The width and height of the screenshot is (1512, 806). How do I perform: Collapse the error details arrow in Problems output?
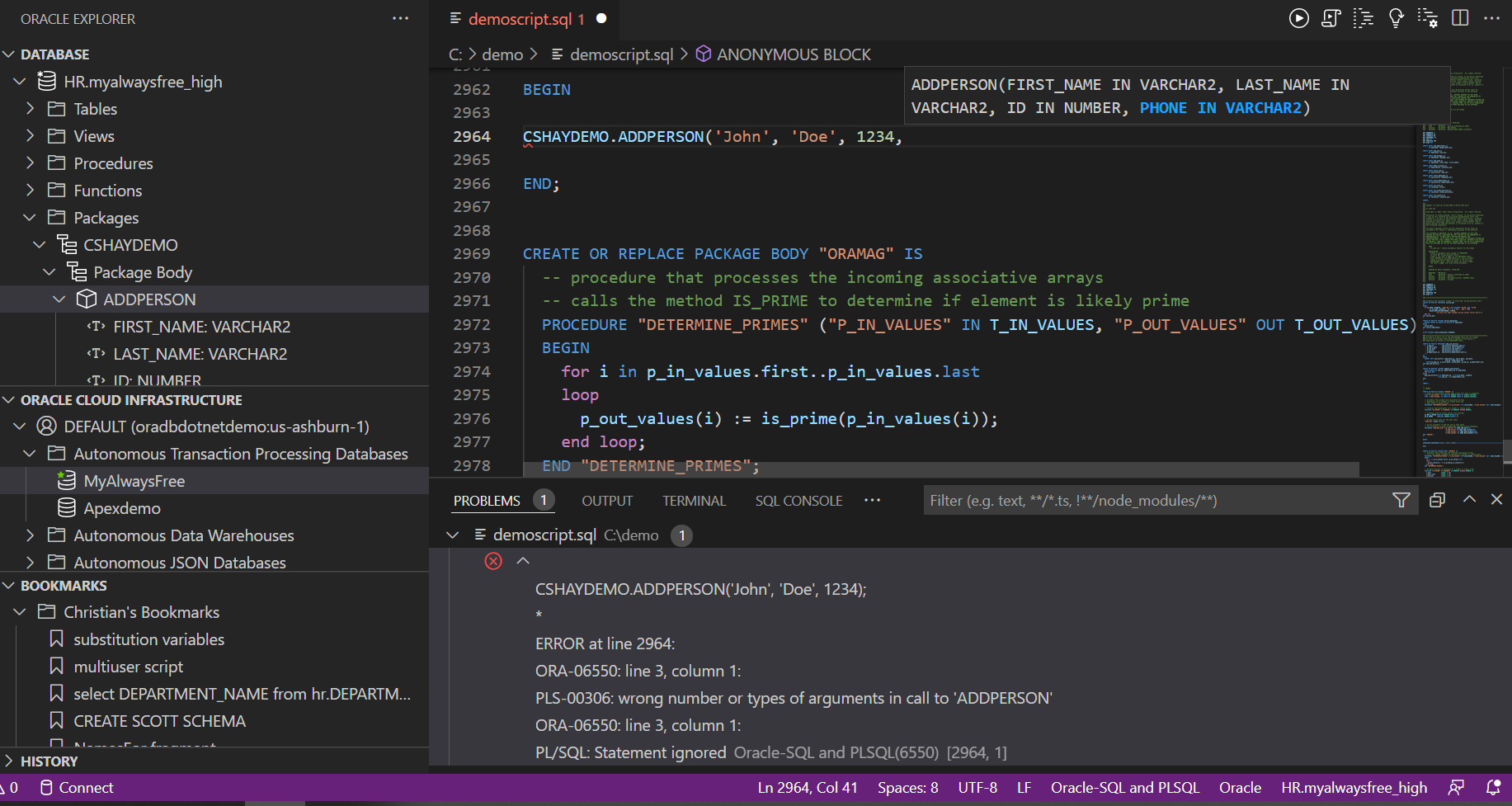coord(523,561)
